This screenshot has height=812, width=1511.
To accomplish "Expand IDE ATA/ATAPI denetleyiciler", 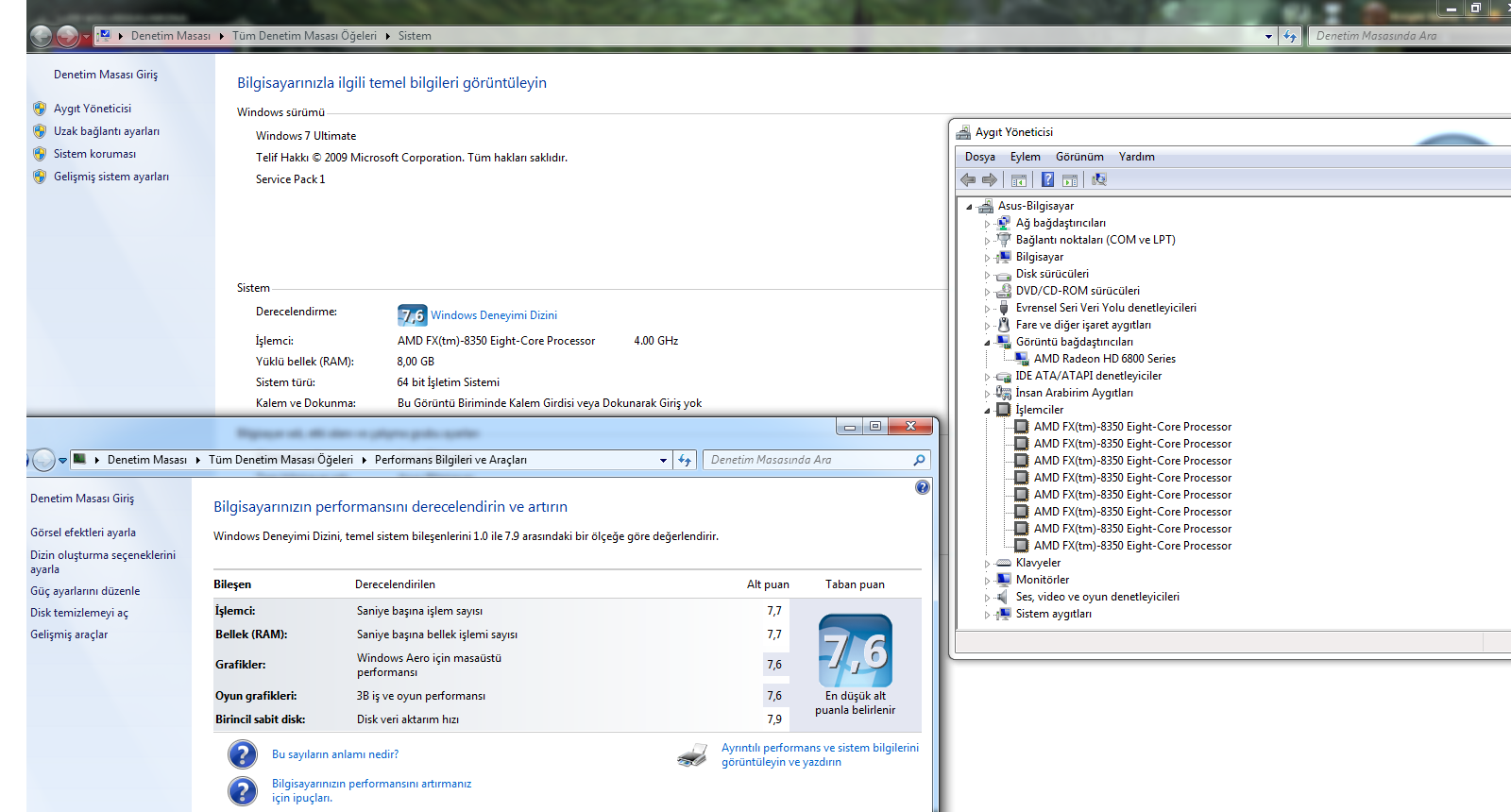I will 987,377.
